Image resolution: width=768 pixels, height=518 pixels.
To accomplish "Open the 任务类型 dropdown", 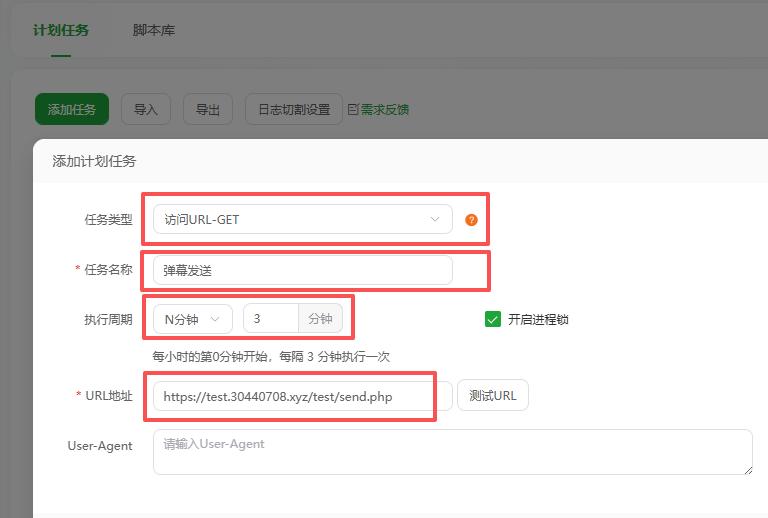I will pos(302,219).
